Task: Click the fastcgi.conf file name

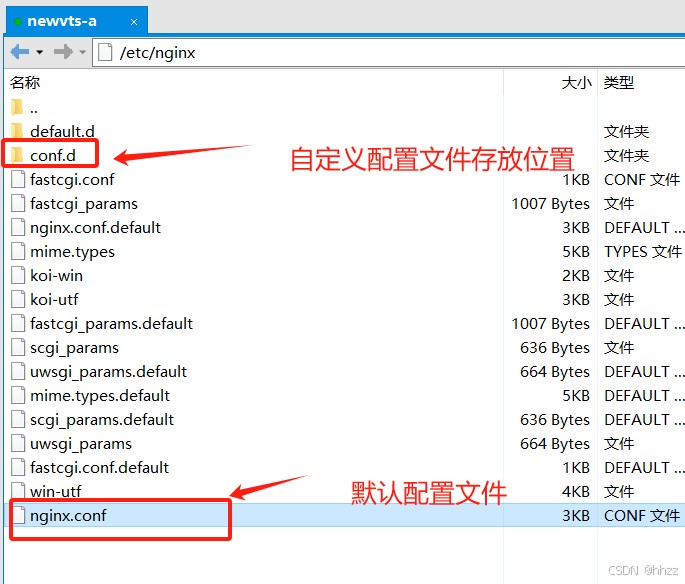Action: [x=72, y=180]
